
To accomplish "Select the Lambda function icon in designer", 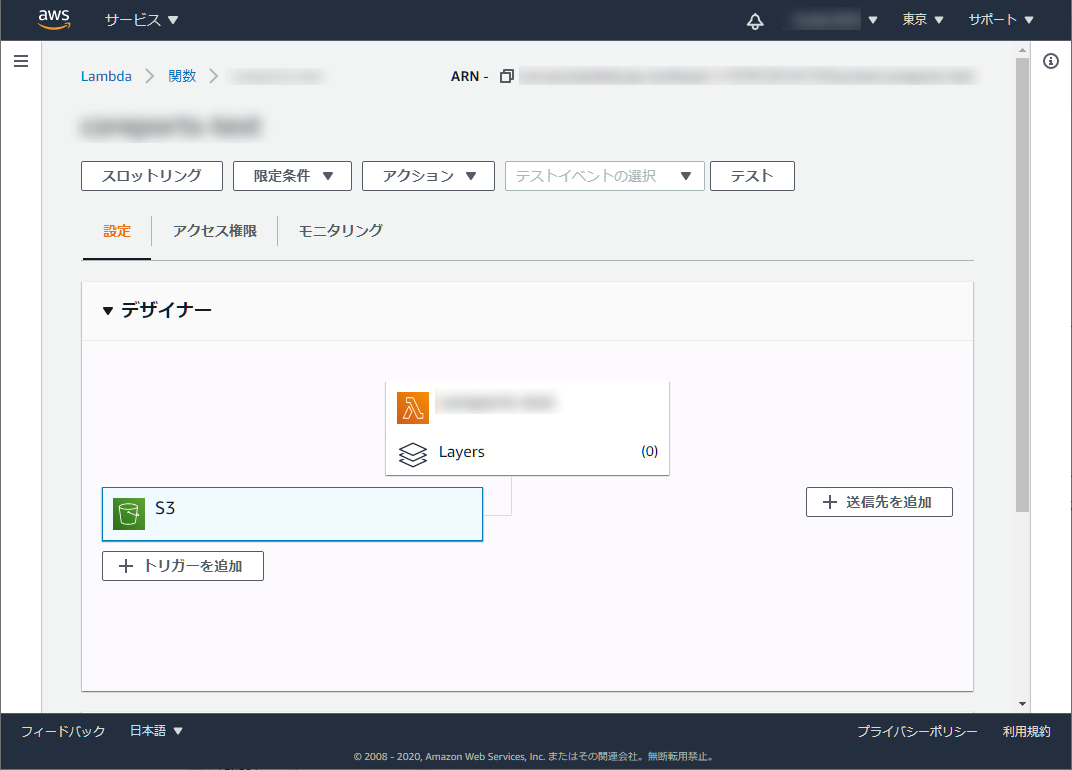I will (x=413, y=408).
